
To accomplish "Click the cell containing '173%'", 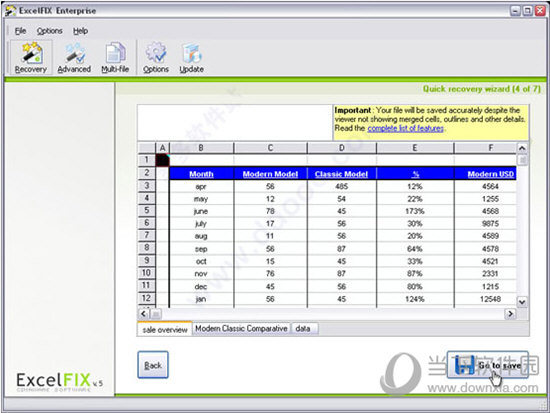I will point(415,211).
